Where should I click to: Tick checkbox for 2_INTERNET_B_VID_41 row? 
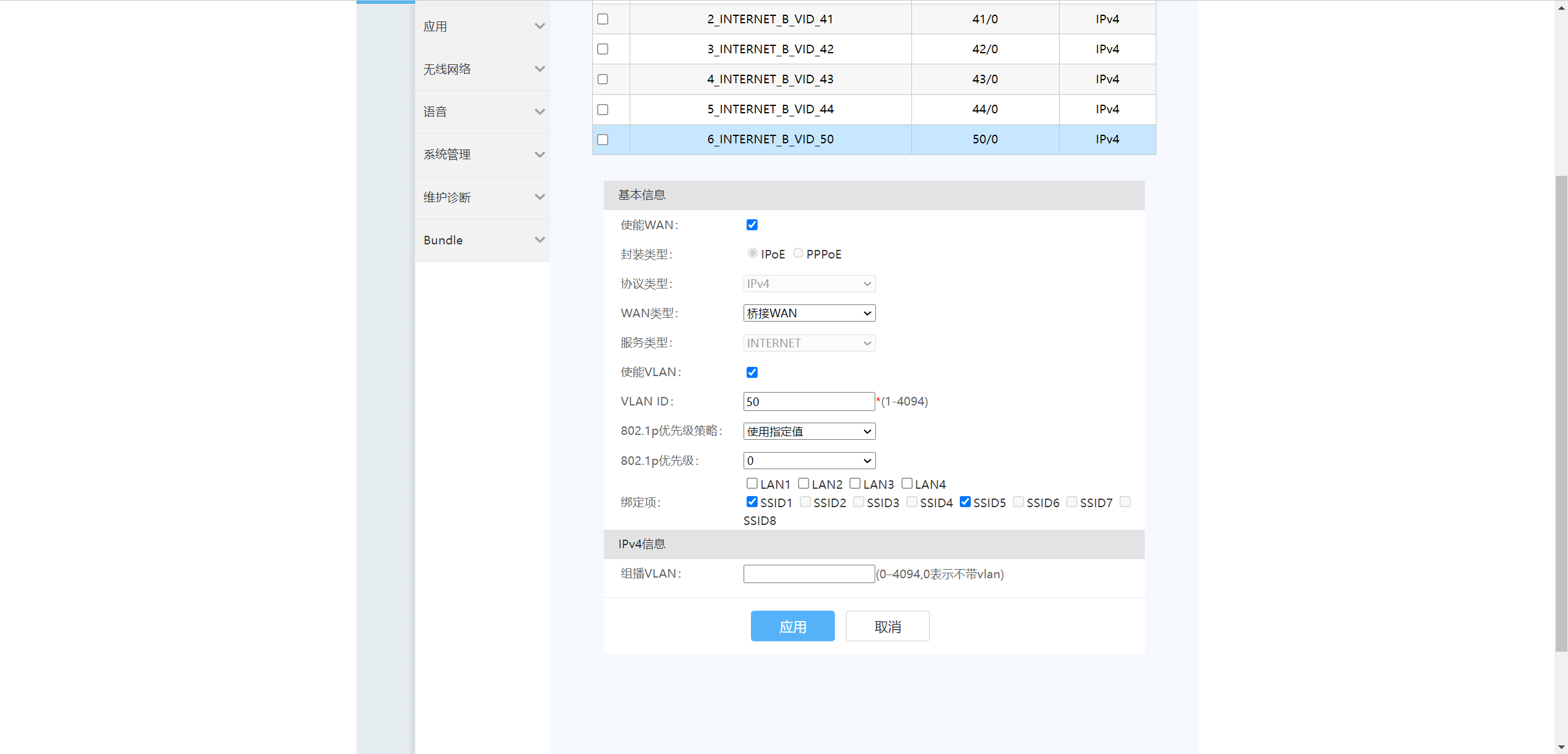coord(603,19)
